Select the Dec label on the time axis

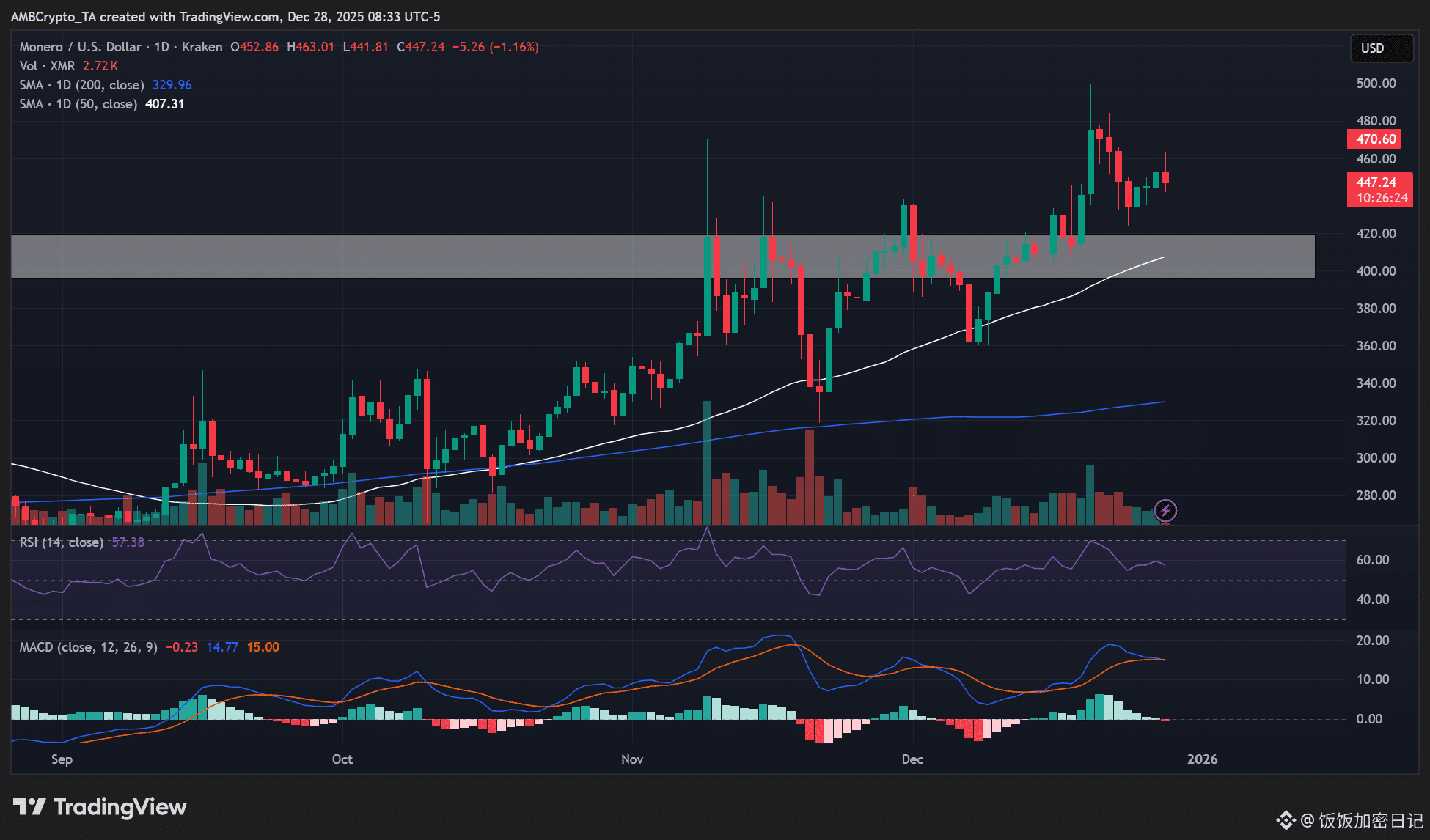tap(912, 759)
